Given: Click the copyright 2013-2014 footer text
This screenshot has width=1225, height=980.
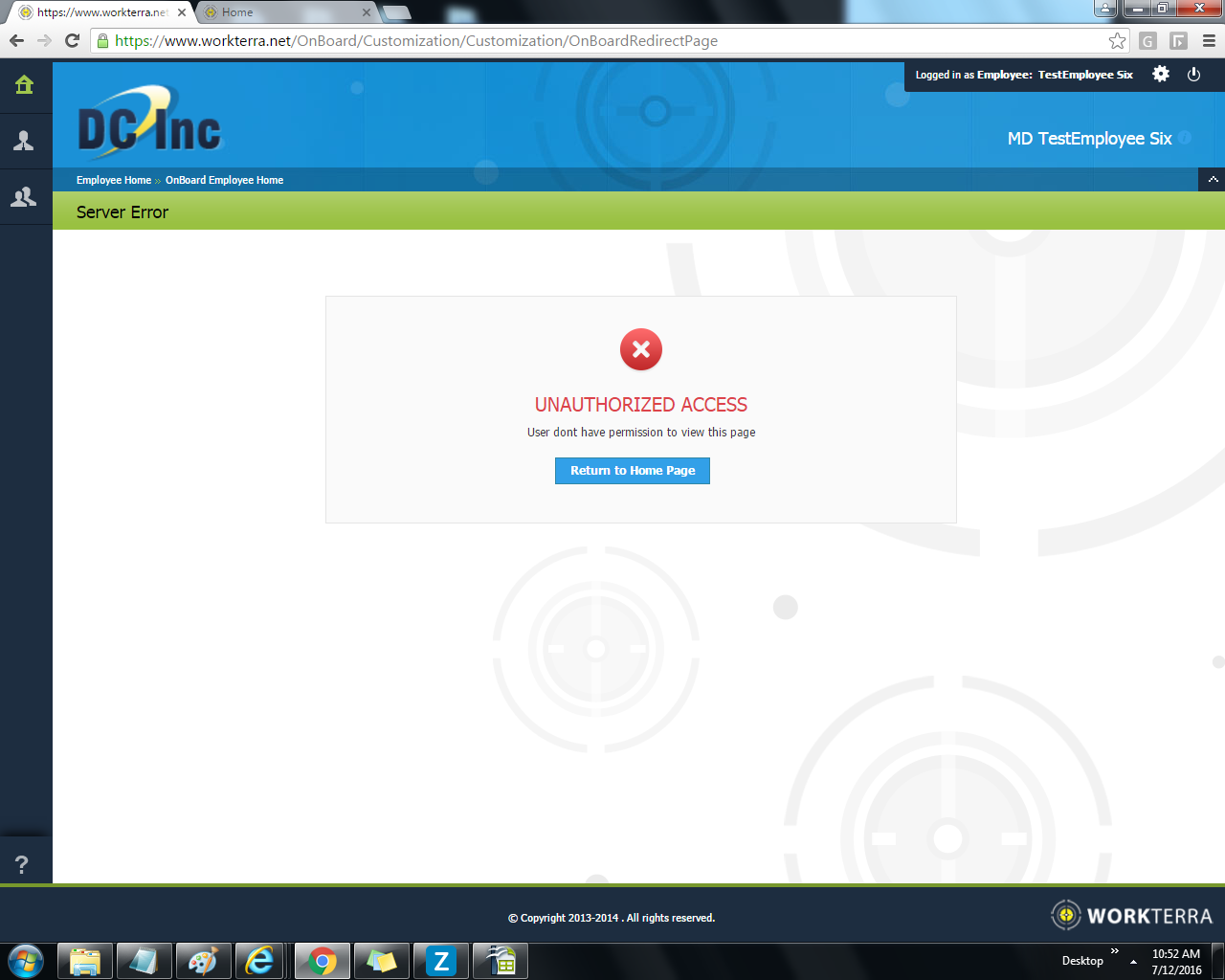Looking at the screenshot, I should click(x=612, y=918).
